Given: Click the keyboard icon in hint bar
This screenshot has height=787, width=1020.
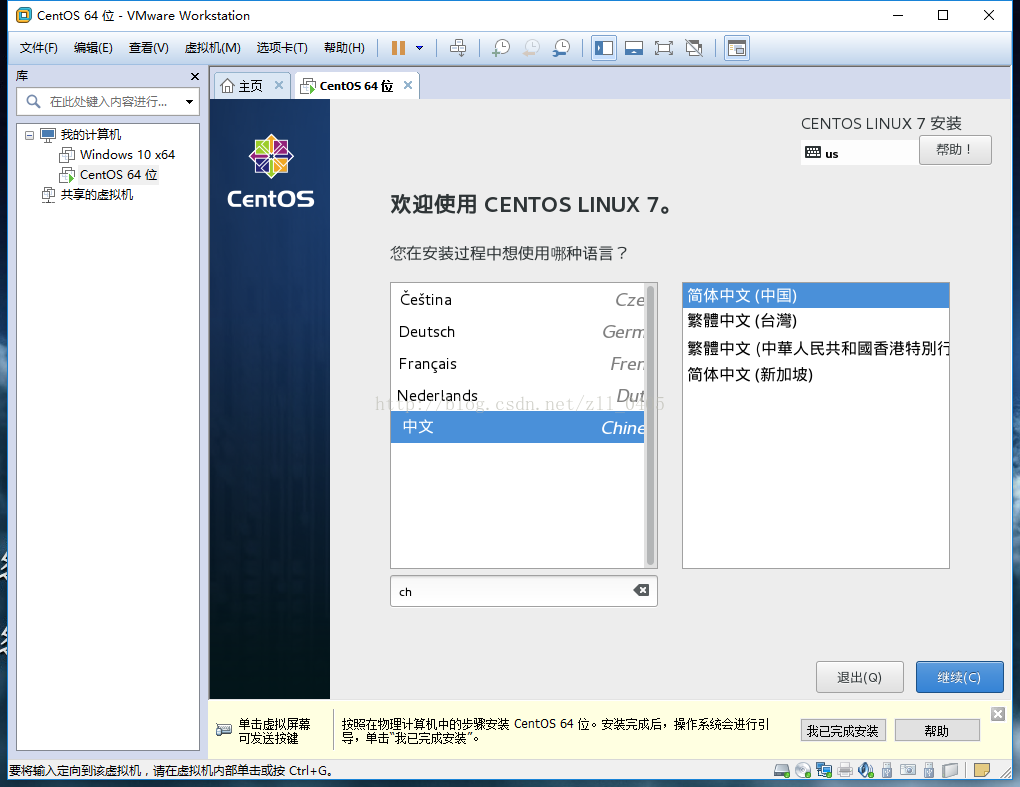Looking at the screenshot, I should click(223, 730).
